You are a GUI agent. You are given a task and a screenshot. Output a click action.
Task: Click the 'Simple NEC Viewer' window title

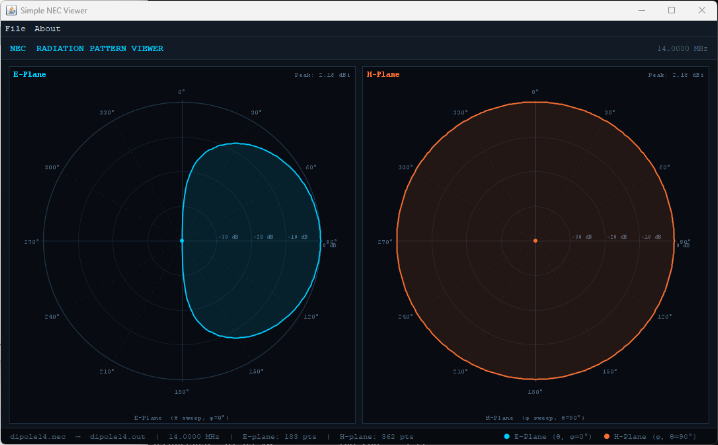click(54, 10)
